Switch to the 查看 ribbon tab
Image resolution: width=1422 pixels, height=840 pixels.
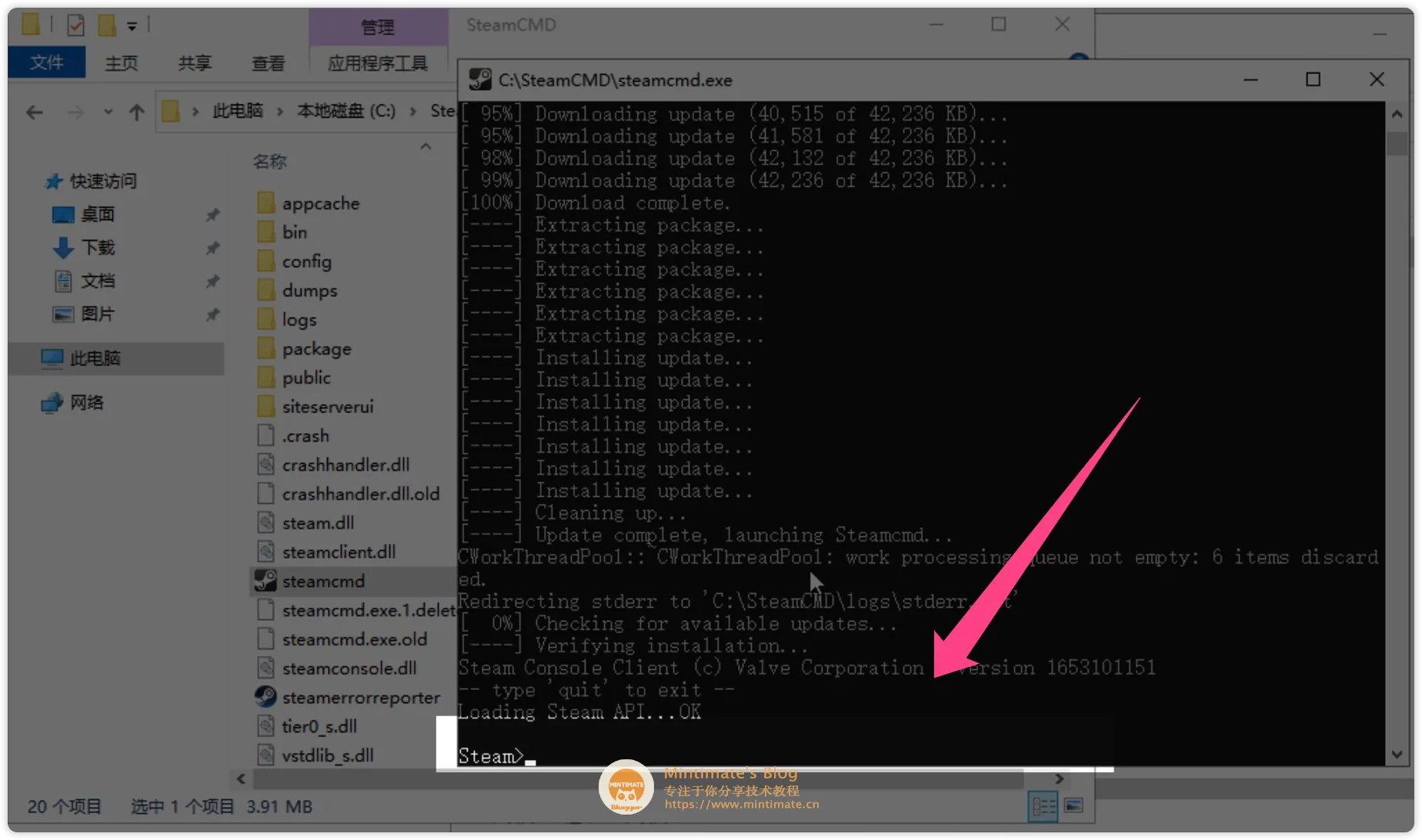(x=269, y=63)
